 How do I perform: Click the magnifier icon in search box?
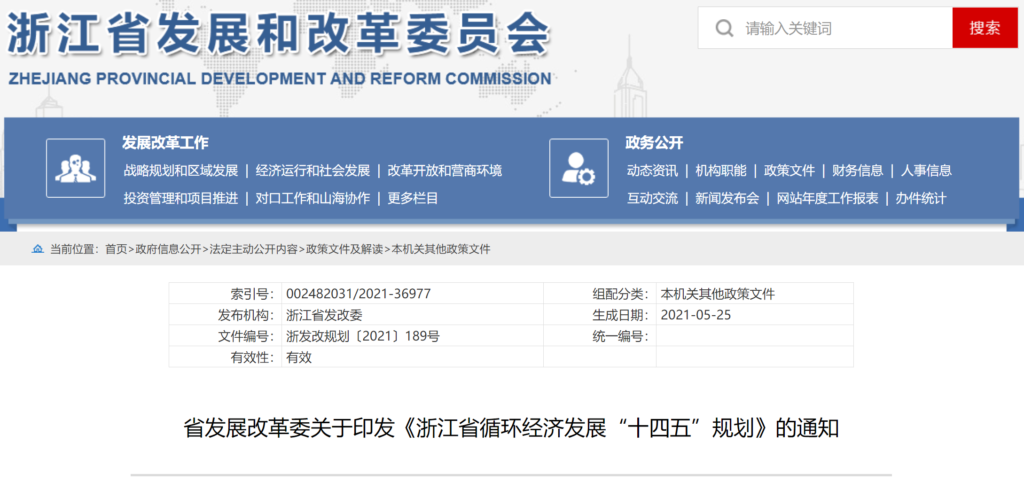click(724, 28)
